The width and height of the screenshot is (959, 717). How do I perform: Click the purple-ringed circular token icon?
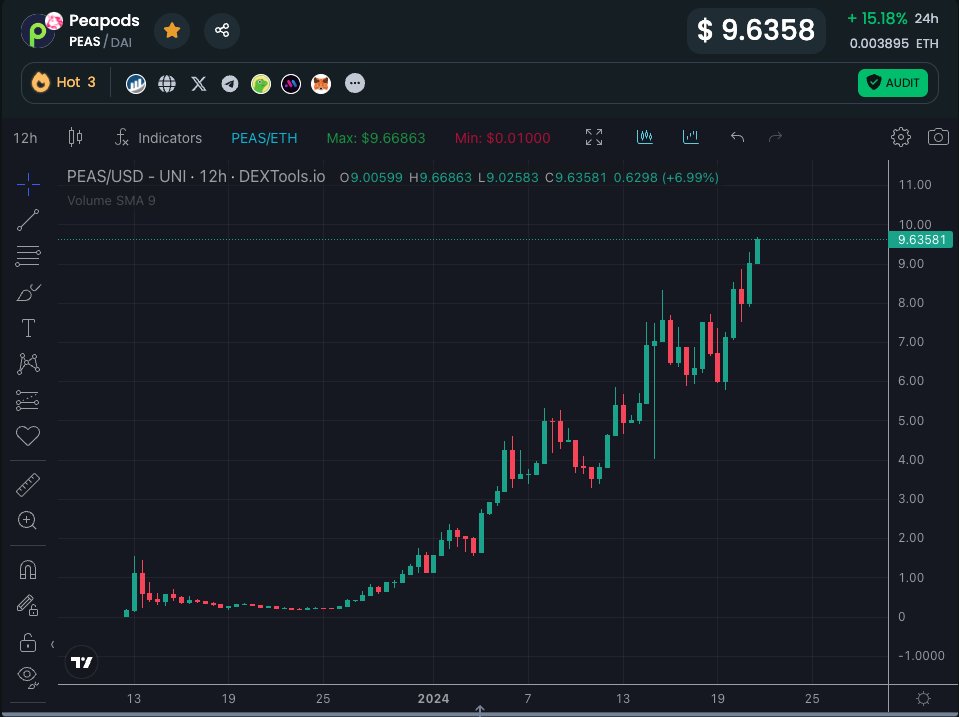pyautogui.click(x=291, y=83)
